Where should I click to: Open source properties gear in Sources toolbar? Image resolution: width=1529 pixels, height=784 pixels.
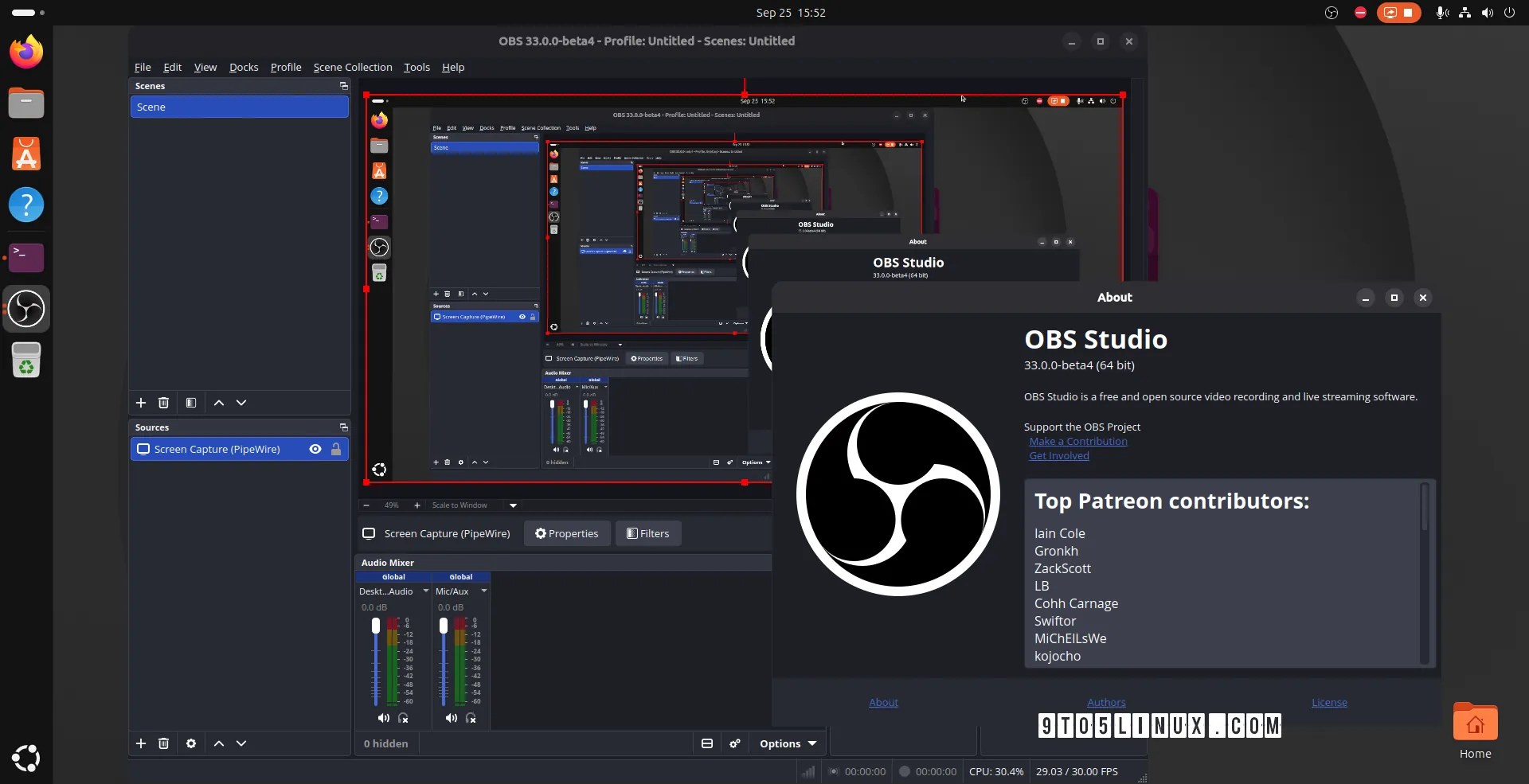pos(191,743)
